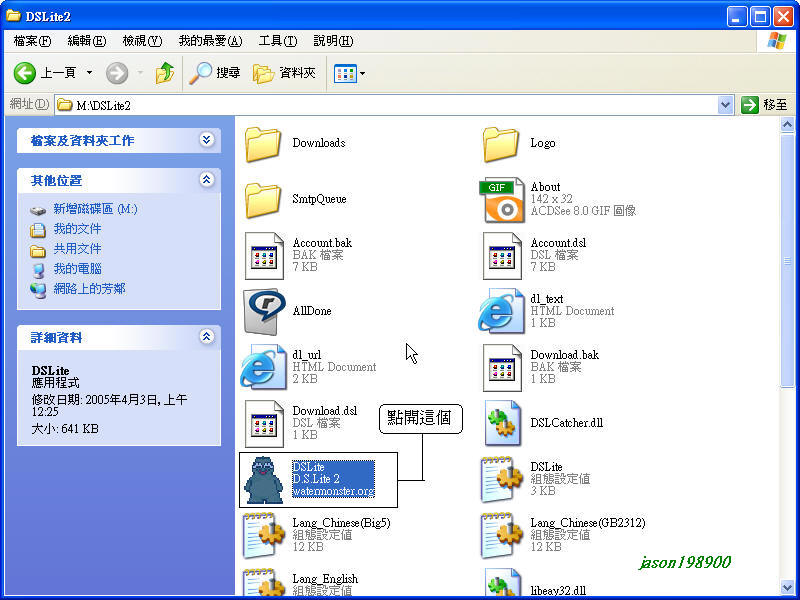The width and height of the screenshot is (800, 600).
Task: Select the libeay32.dll file name
Action: coord(558,591)
